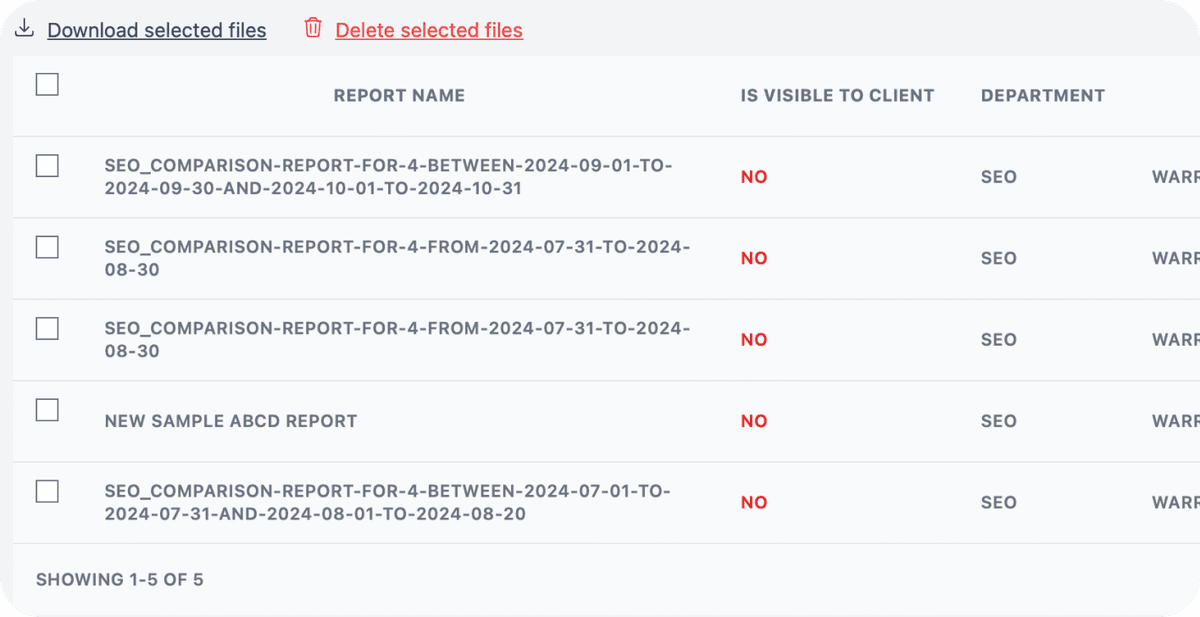1200x617 pixels.
Task: Click the NO visibility value for the 2024-07-01 report
Action: (754, 503)
